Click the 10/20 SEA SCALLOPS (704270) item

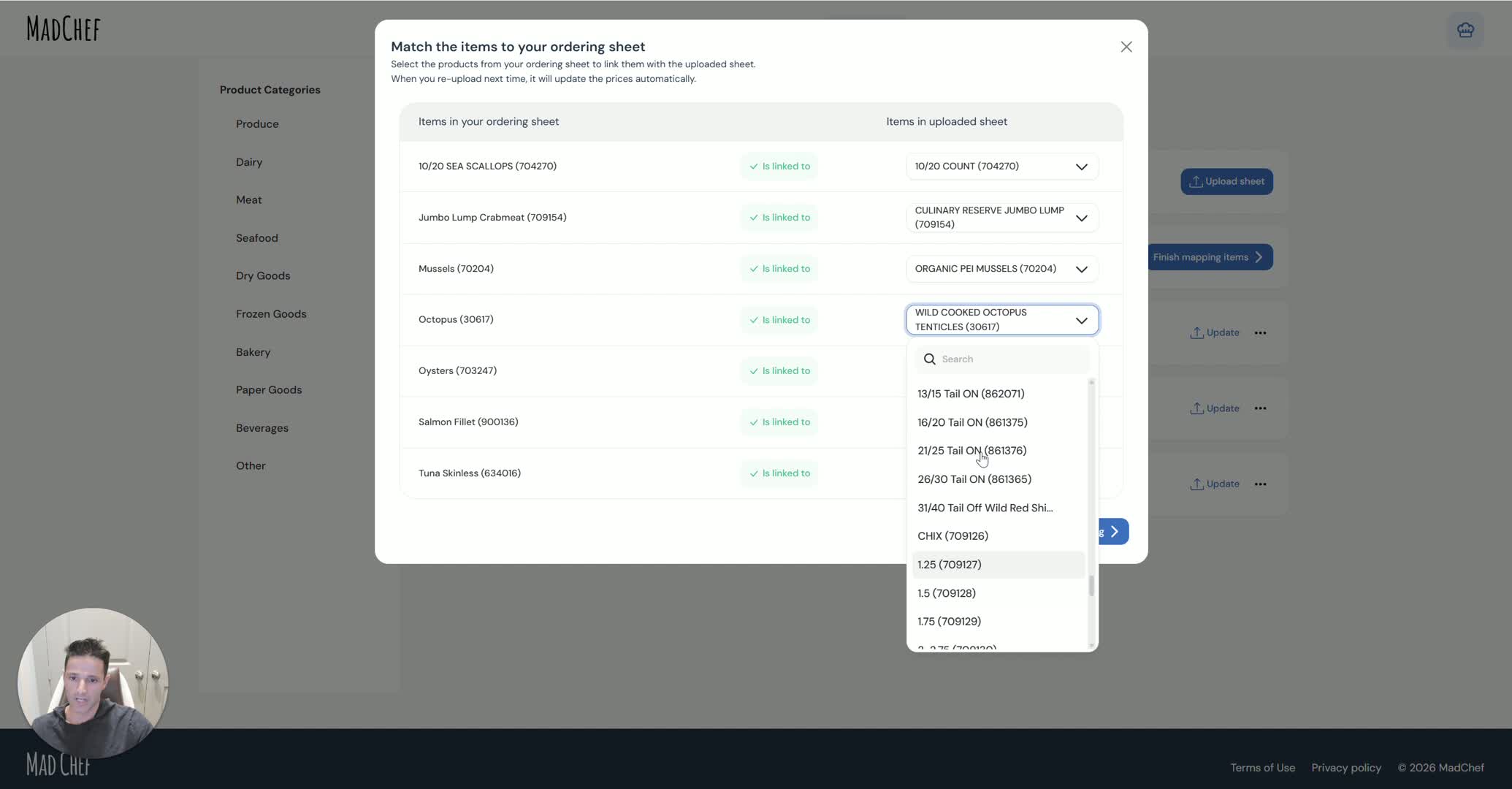click(x=487, y=167)
